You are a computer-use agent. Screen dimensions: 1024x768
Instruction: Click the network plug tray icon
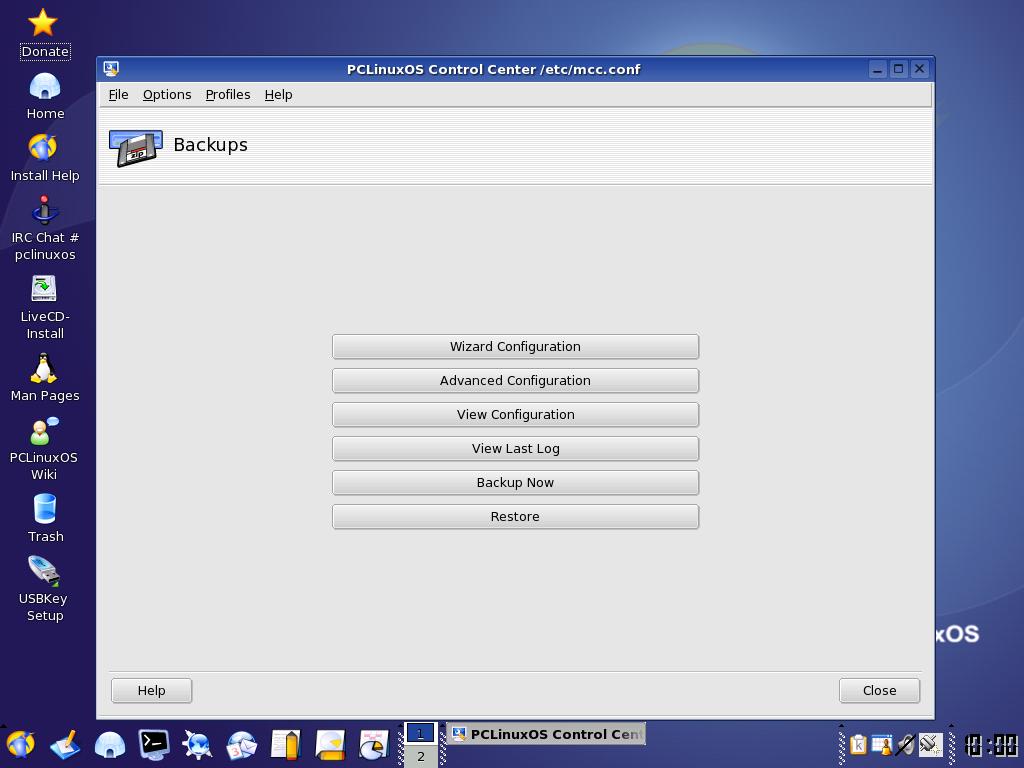tap(930, 744)
